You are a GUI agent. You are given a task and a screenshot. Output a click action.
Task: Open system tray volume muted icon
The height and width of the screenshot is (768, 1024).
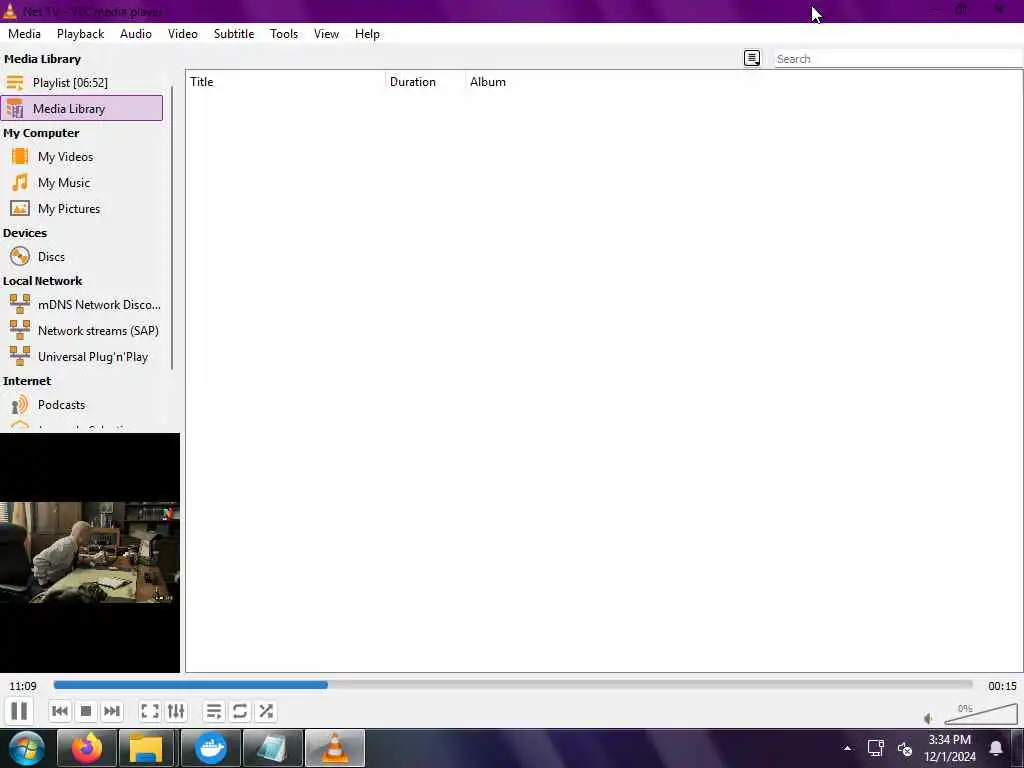[904, 748]
